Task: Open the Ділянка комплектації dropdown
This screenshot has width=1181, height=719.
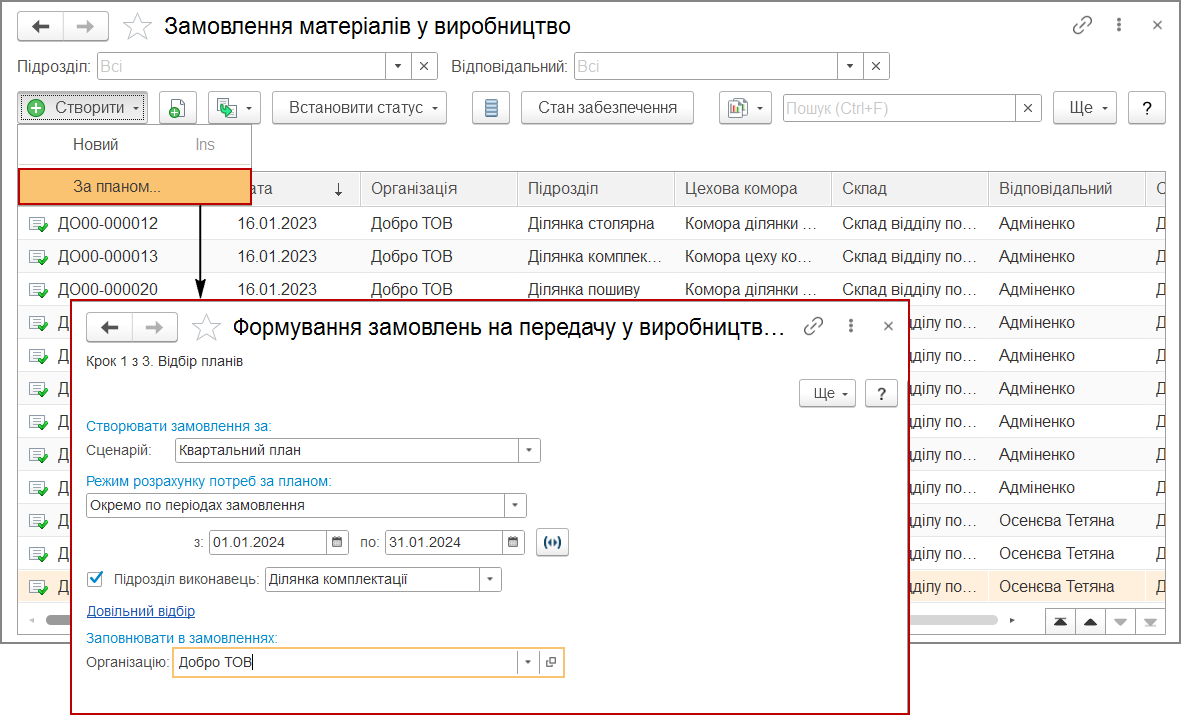Action: pos(490,579)
